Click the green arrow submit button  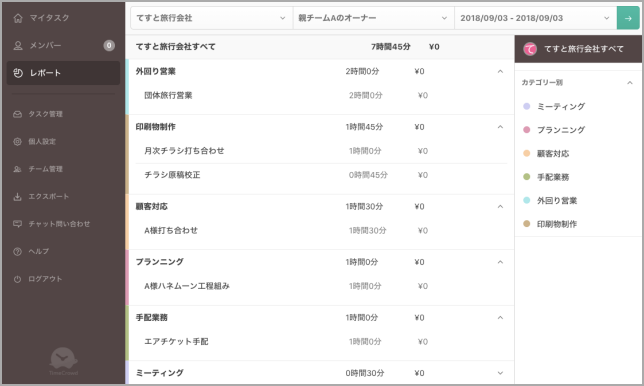(628, 18)
